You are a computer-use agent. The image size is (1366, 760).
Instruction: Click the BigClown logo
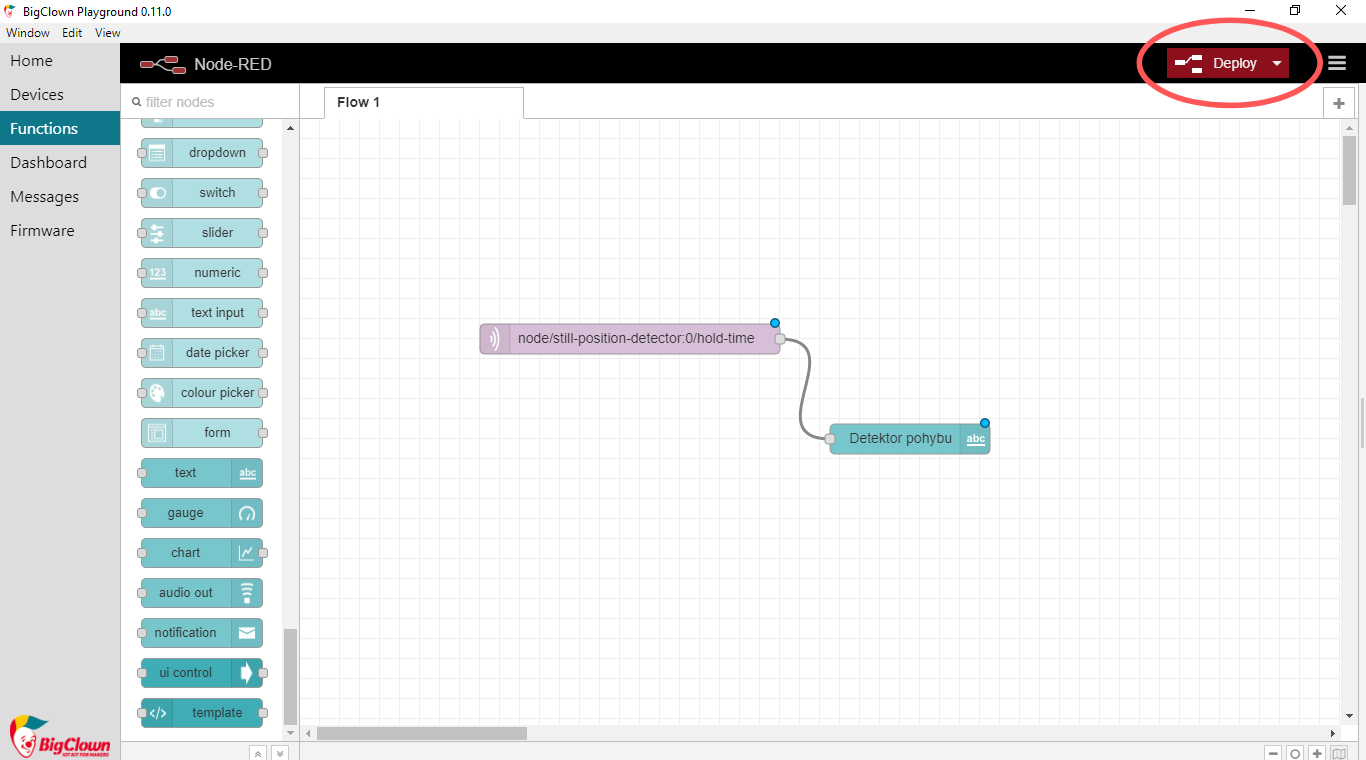[59, 737]
